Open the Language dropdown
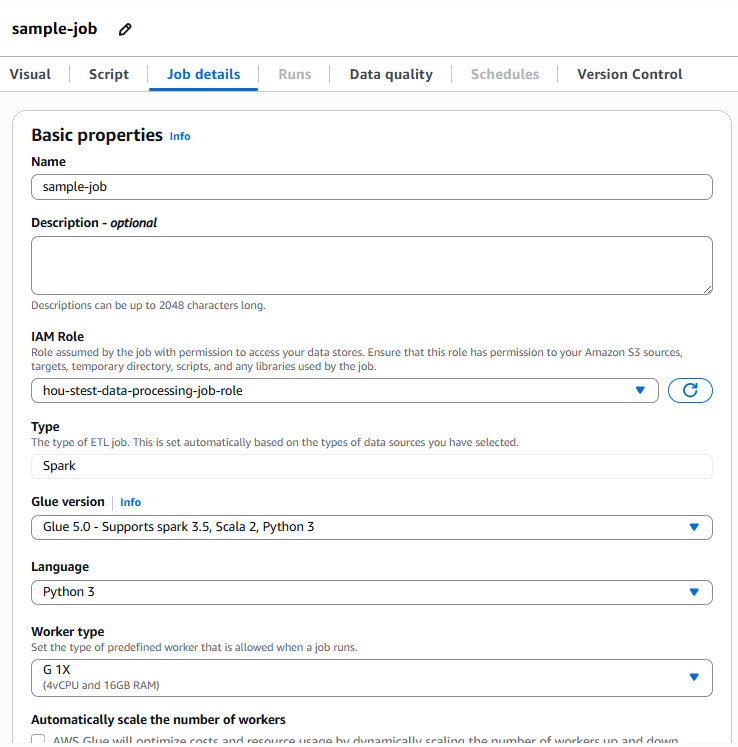738x747 pixels. click(371, 592)
